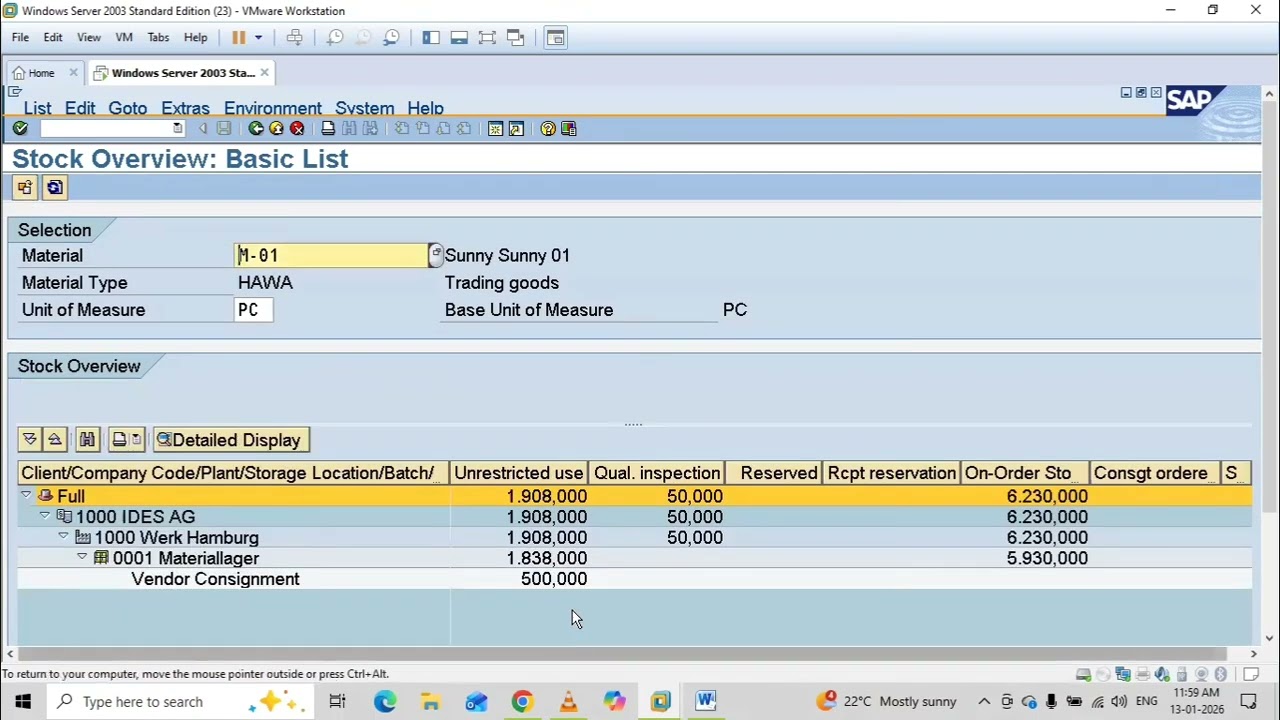Viewport: 1280px width, 720px height.
Task: Open the VMware VM menu
Action: (124, 37)
